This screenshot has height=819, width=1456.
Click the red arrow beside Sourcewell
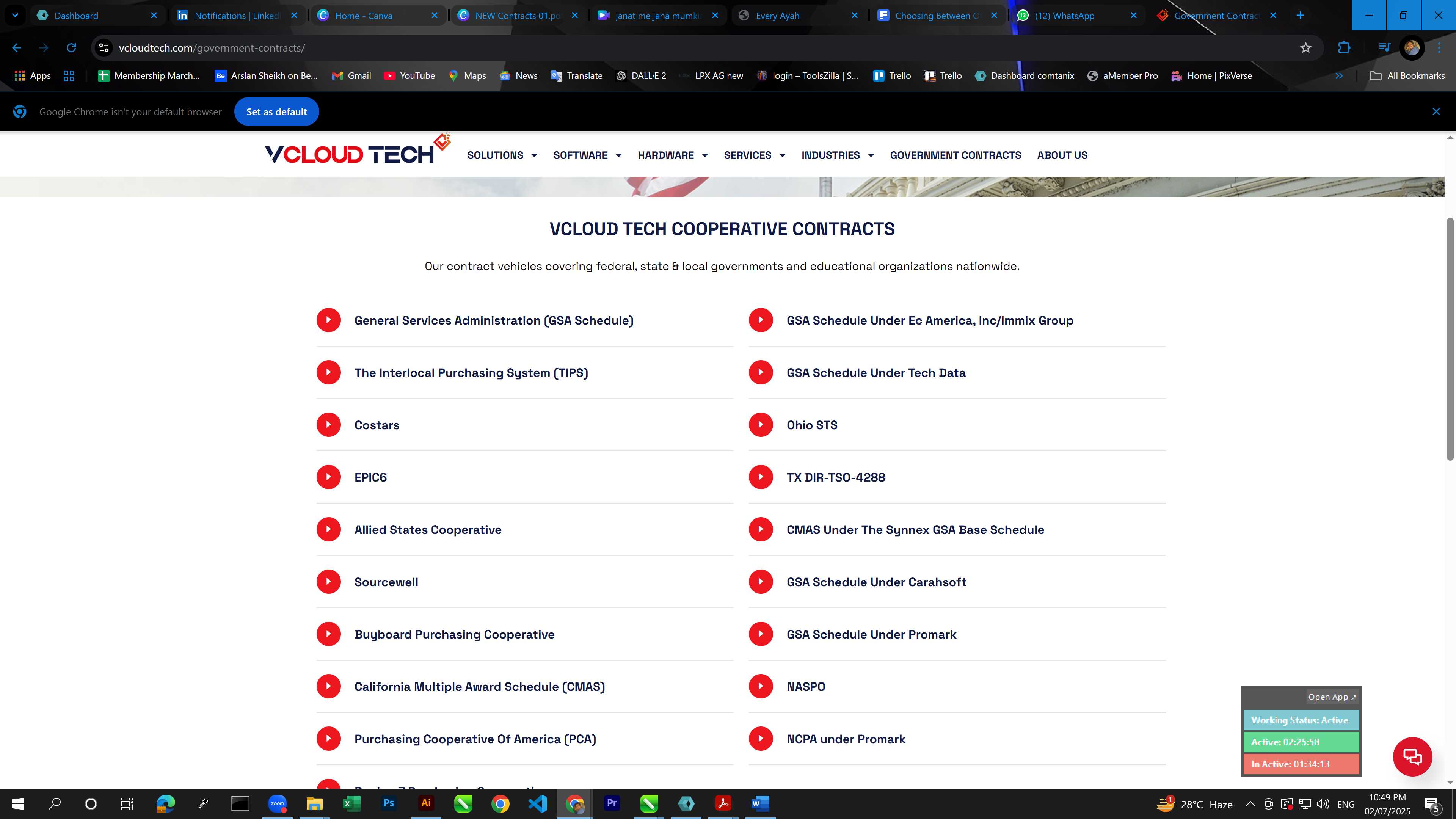tap(328, 582)
